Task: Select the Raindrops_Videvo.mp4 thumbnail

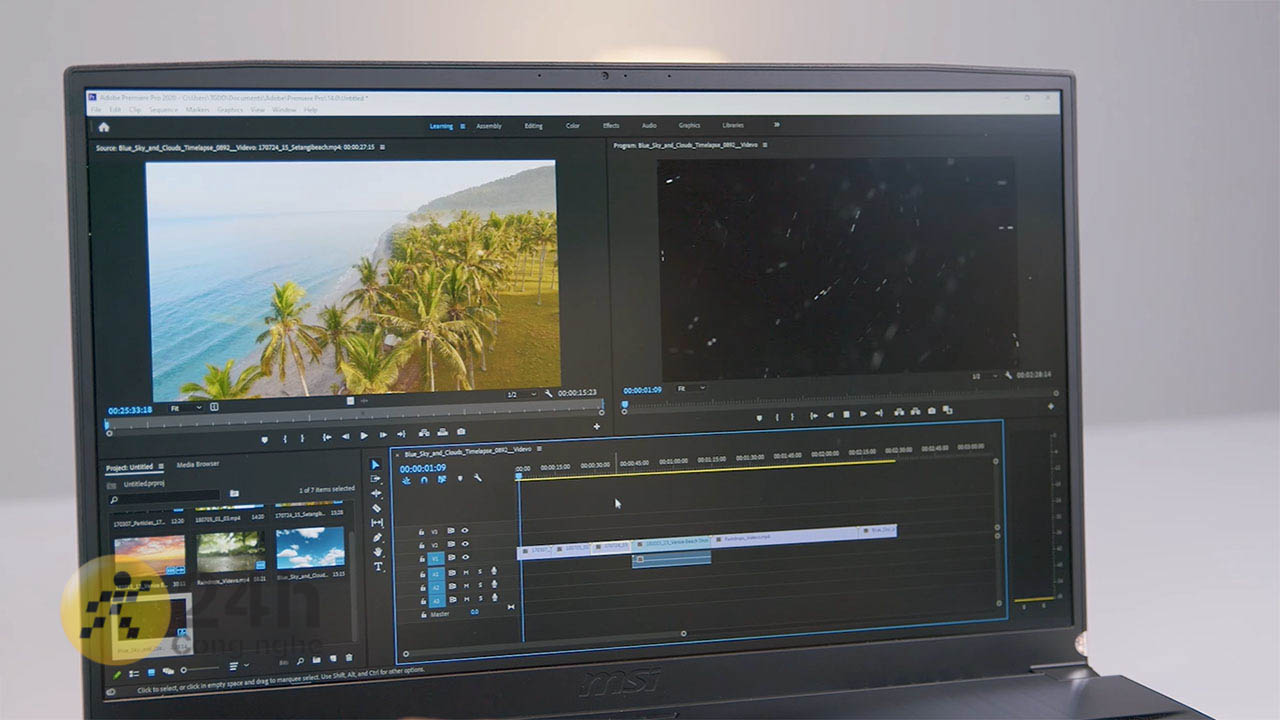Action: click(x=231, y=551)
